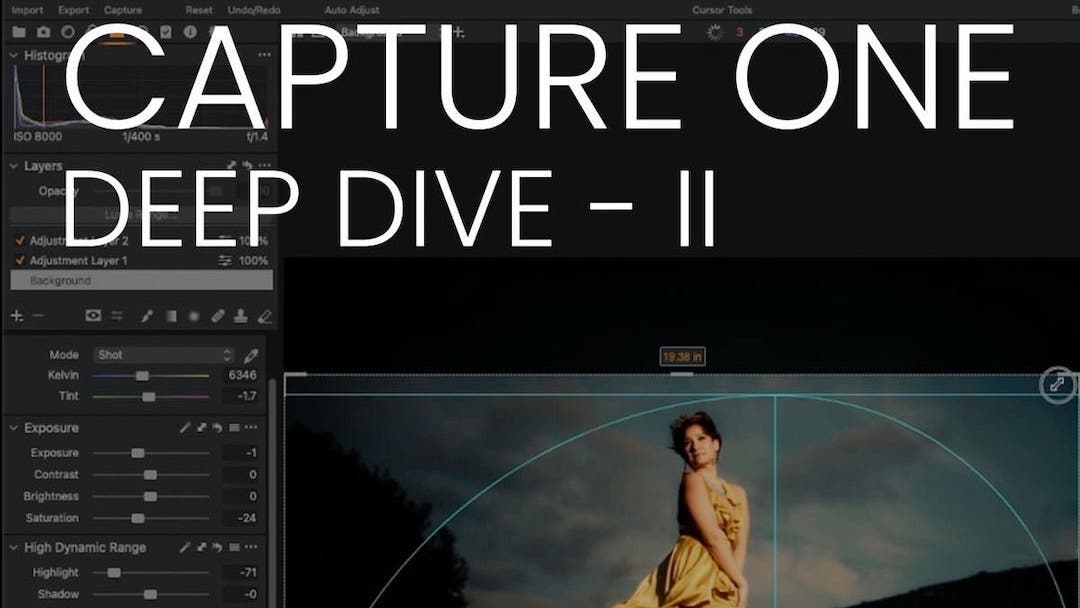Open Exposure panel three-dot menu
This screenshot has height=608, width=1080.
point(251,428)
